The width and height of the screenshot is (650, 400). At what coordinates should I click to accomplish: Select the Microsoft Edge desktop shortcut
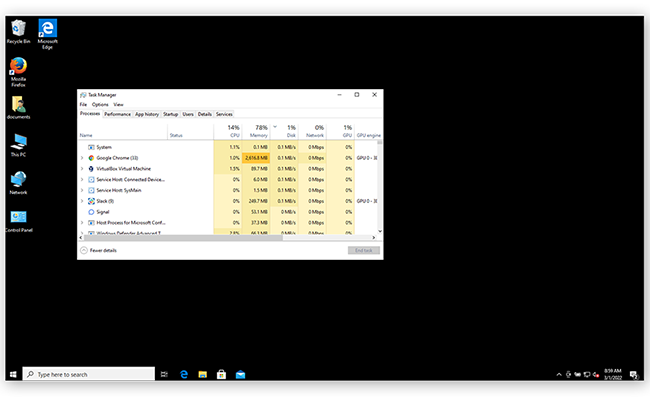(48, 34)
